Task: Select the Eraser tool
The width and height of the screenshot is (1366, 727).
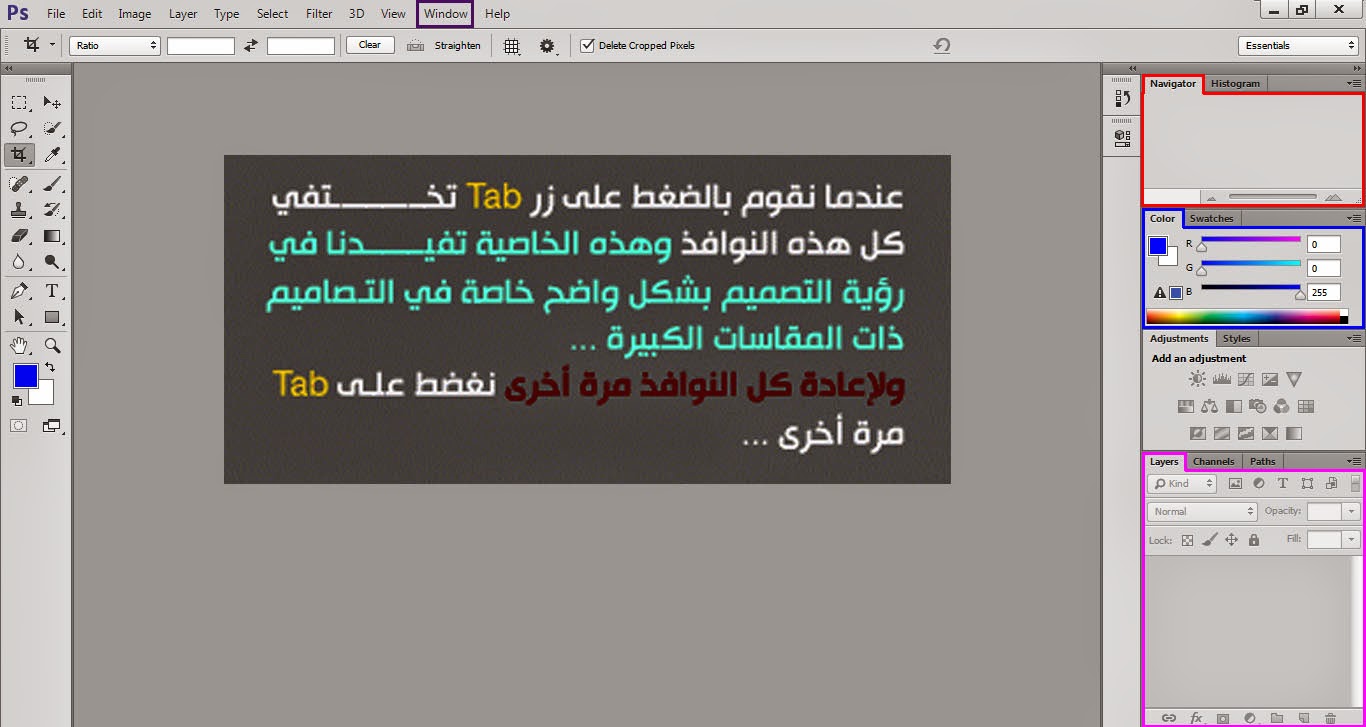Action: [x=19, y=236]
